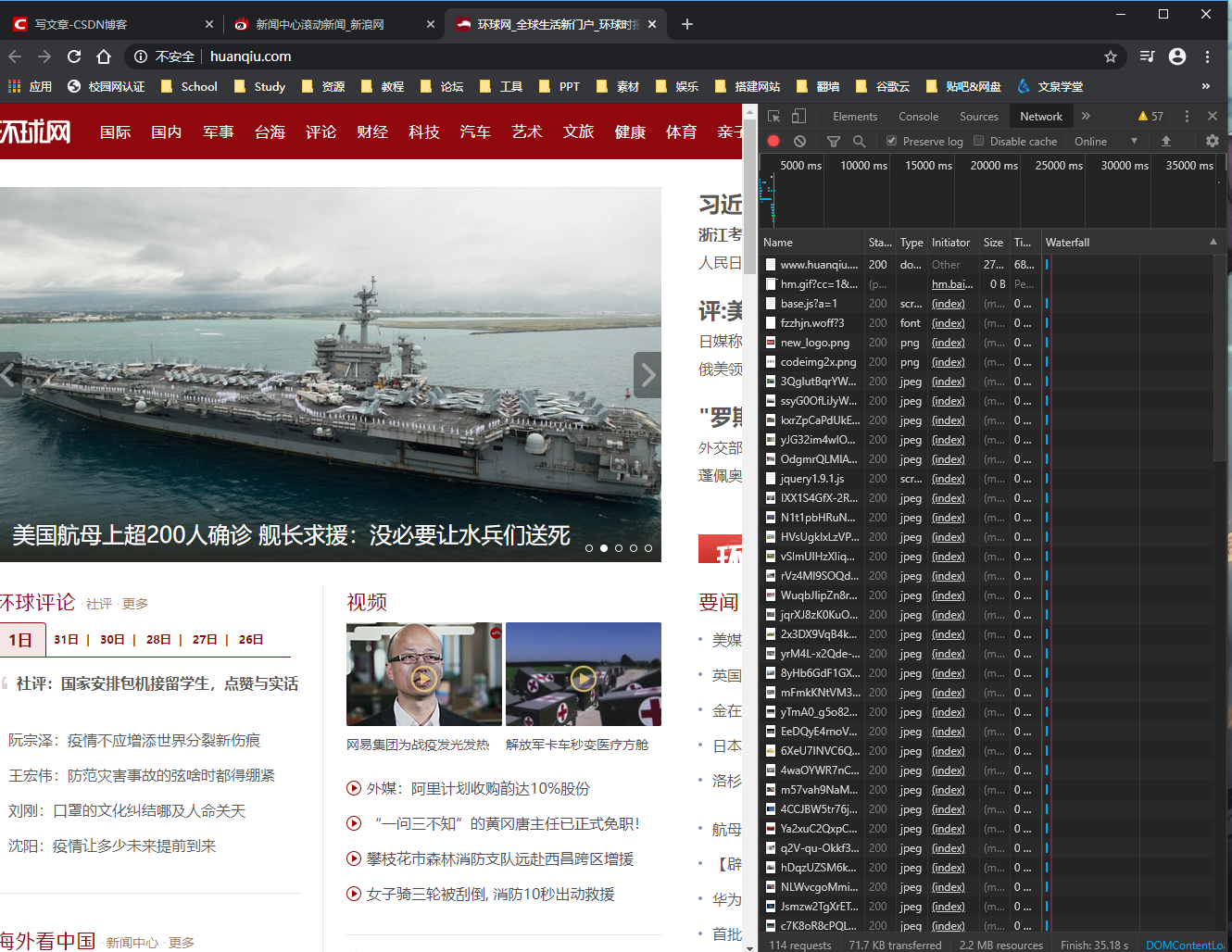Clear the network log
The height and width of the screenshot is (952, 1232).
[799, 142]
